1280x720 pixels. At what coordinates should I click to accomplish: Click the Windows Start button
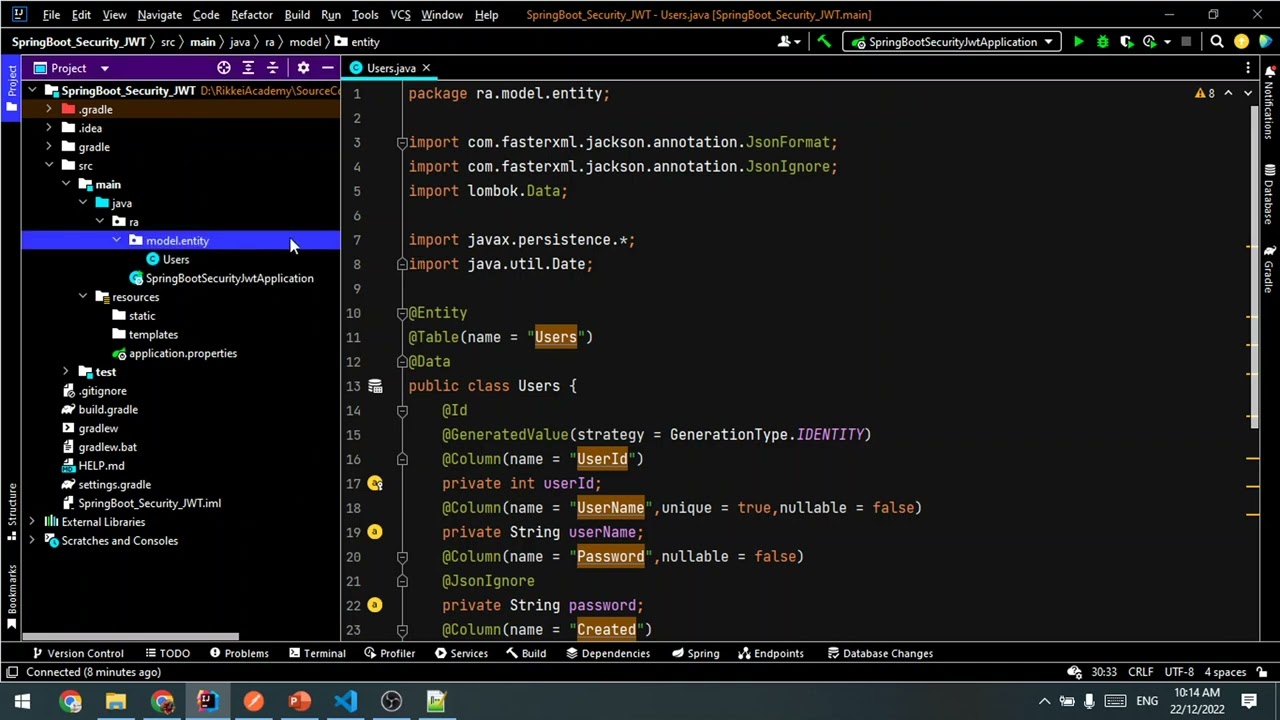[x=22, y=701]
